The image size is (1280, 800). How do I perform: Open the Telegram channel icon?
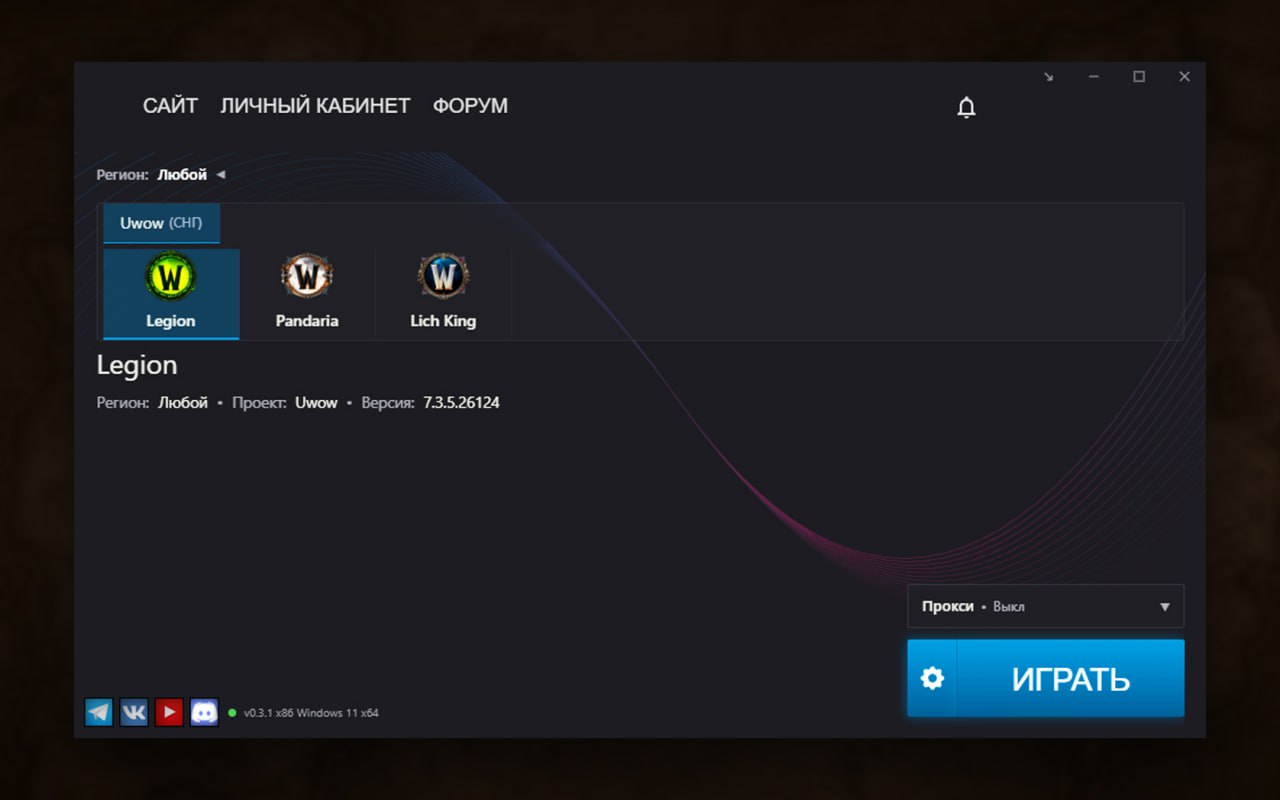click(x=99, y=712)
